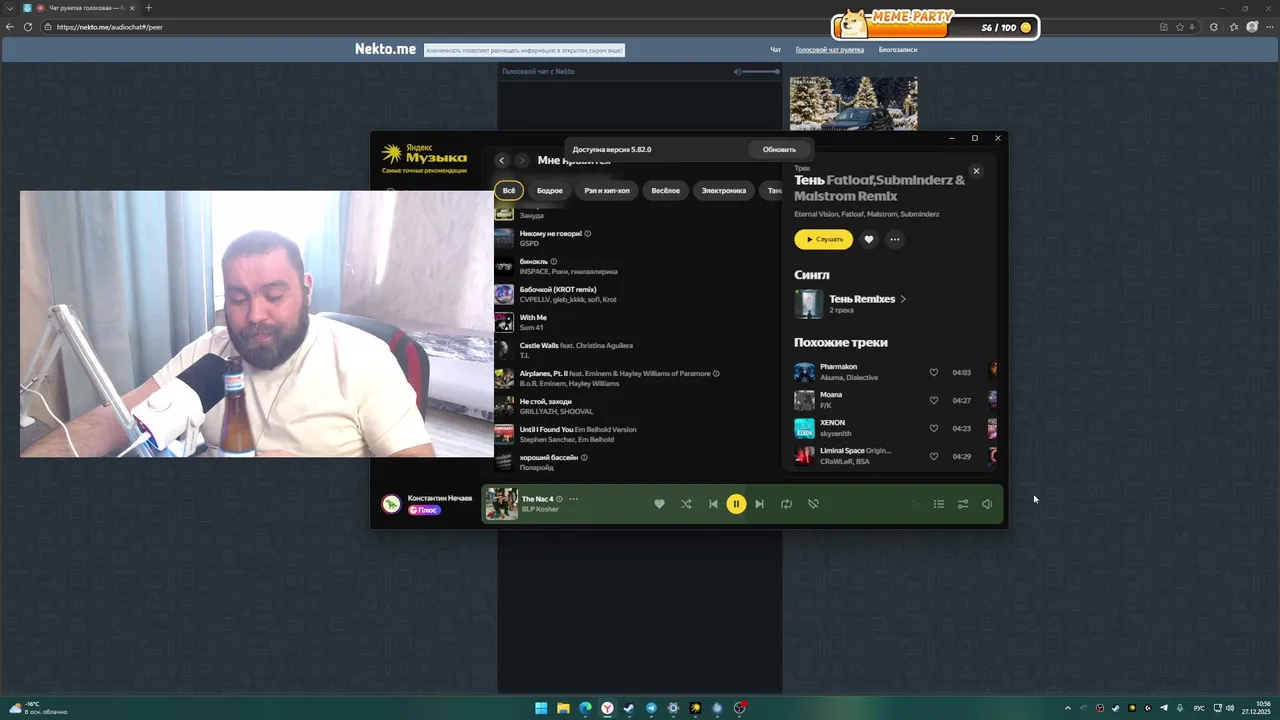Reload the browser page

(28, 27)
